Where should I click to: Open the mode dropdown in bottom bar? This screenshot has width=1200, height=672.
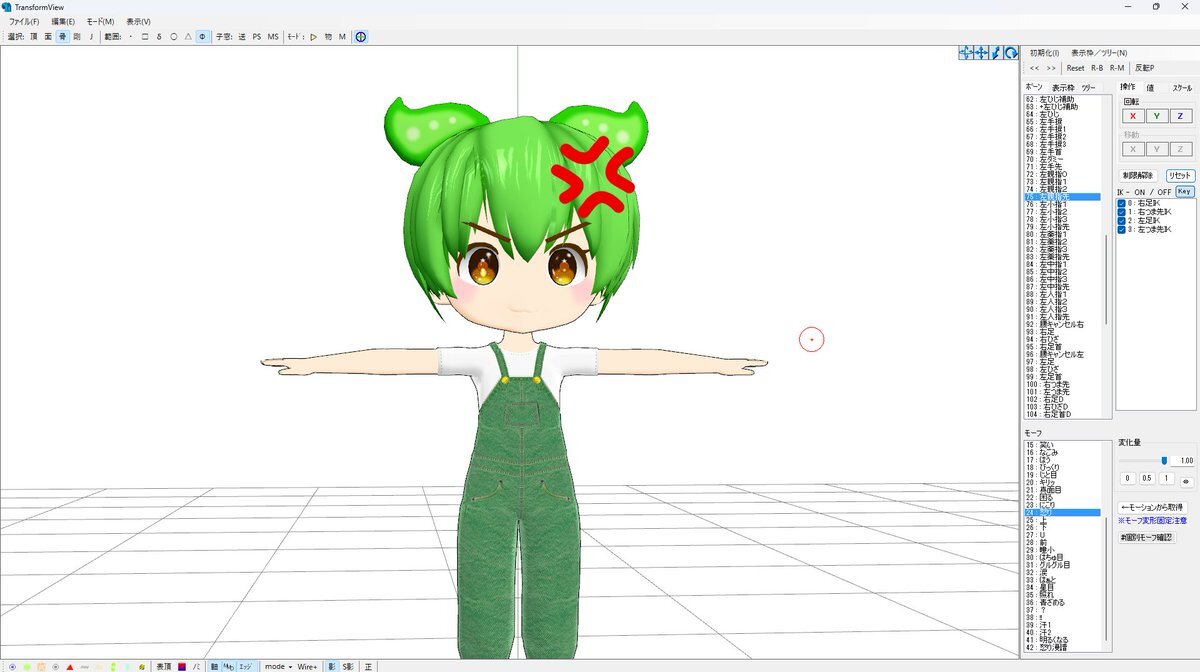coord(277,666)
